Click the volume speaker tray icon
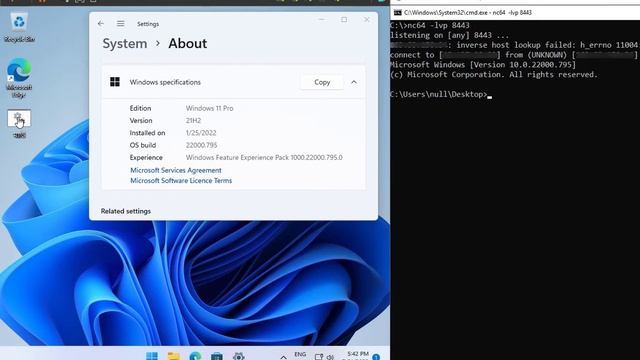The width and height of the screenshot is (640, 360). click(x=330, y=357)
